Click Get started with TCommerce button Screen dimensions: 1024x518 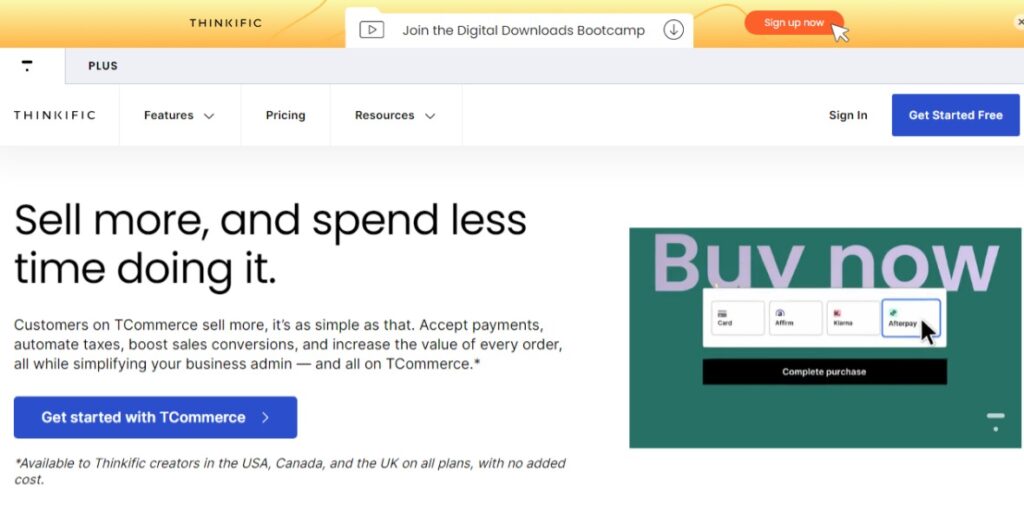(x=155, y=417)
